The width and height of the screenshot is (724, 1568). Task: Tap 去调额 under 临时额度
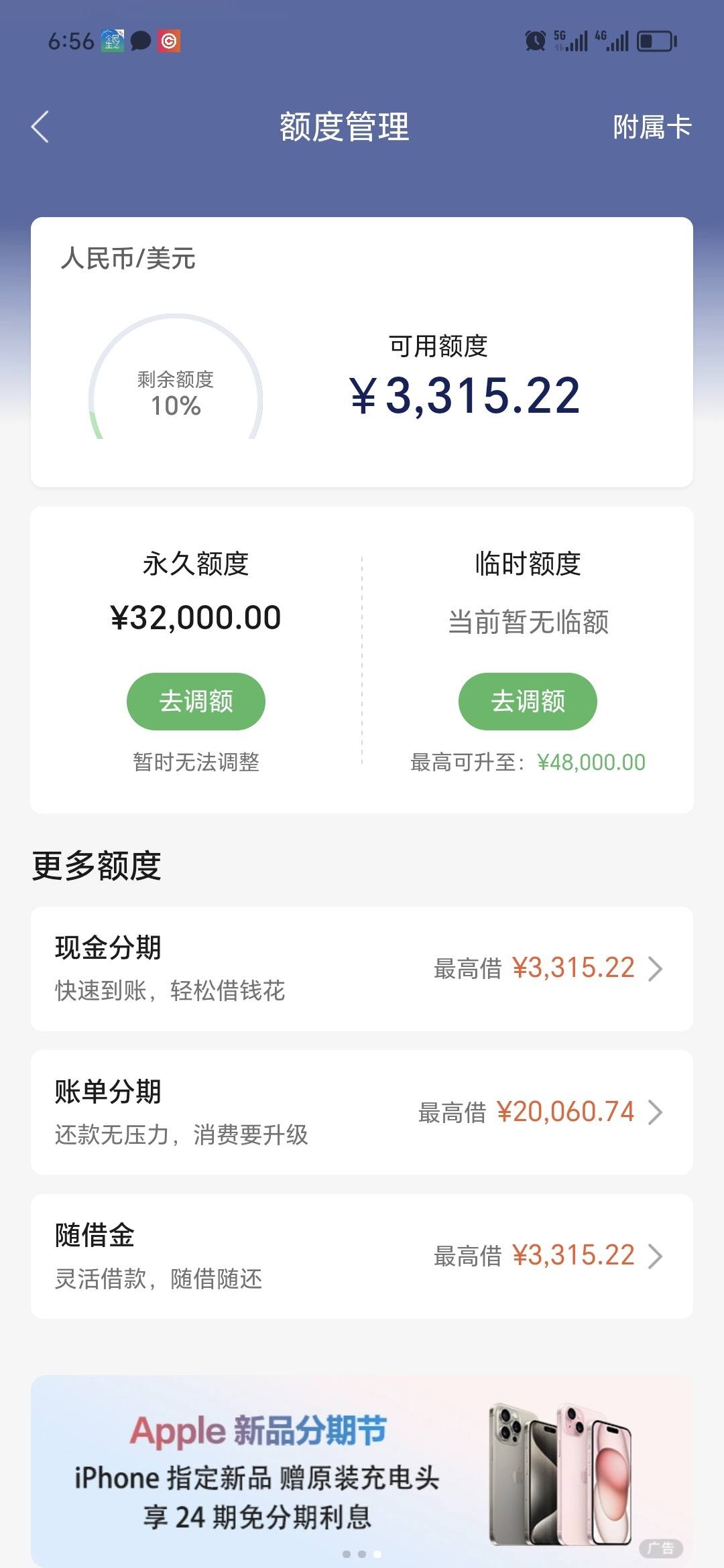click(x=528, y=701)
